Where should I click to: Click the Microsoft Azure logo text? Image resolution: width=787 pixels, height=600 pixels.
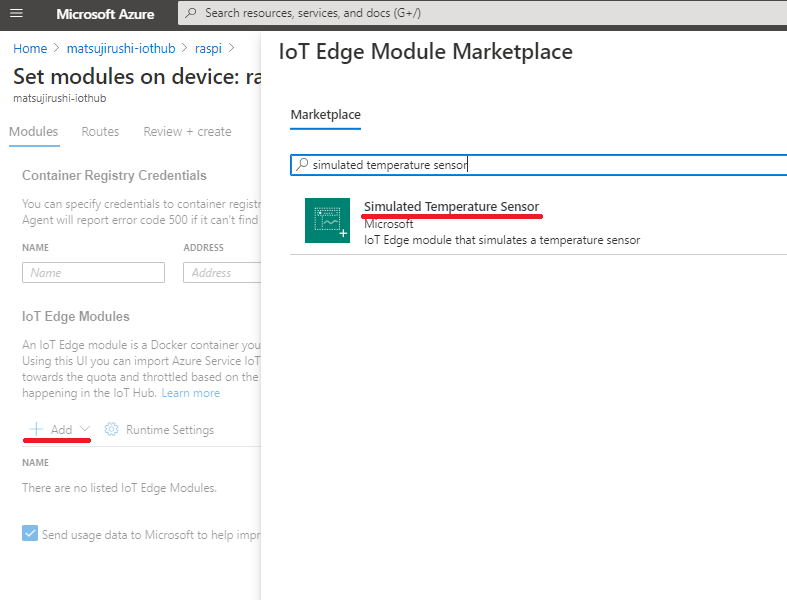(105, 14)
